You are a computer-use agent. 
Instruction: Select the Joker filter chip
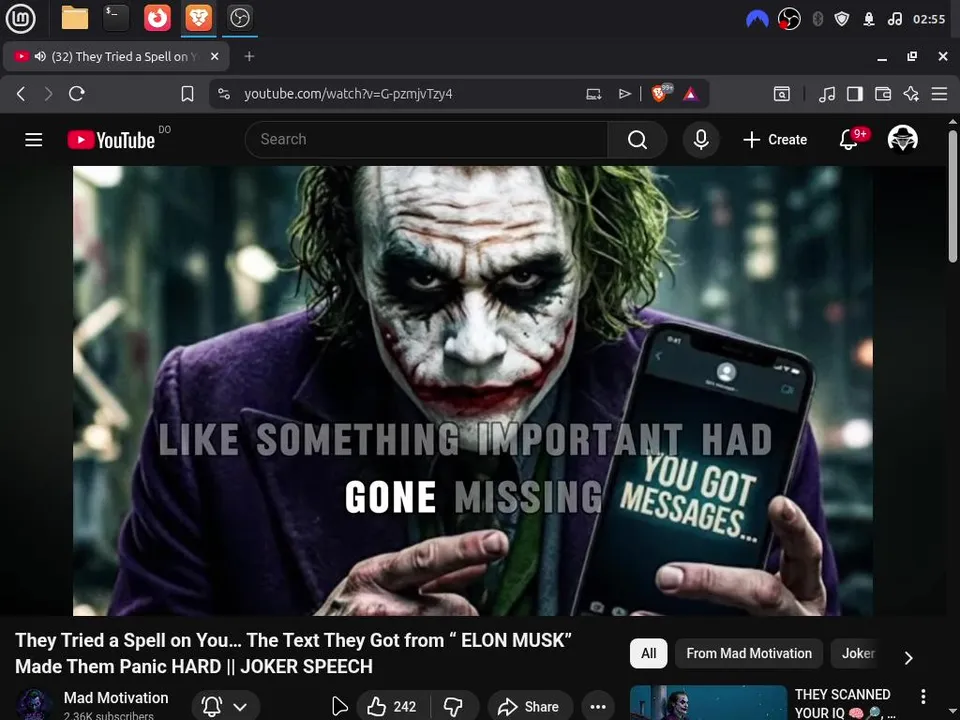[x=858, y=653]
